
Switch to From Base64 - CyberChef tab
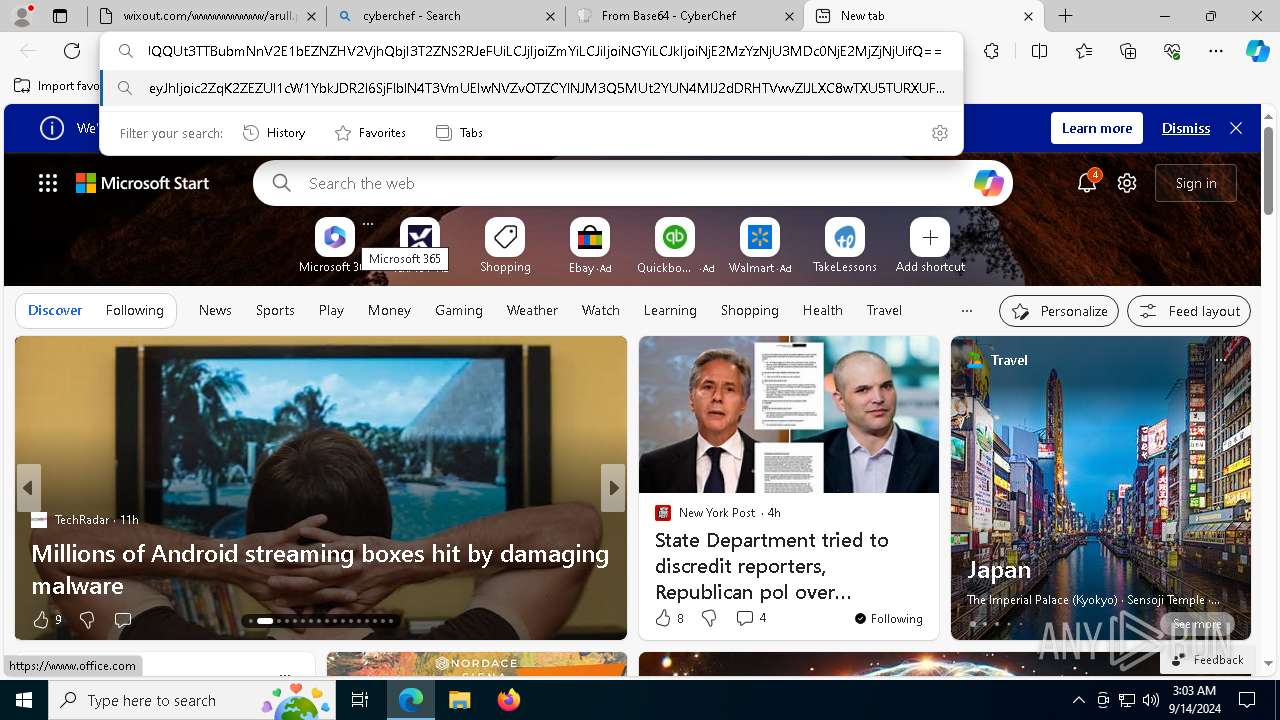point(685,16)
